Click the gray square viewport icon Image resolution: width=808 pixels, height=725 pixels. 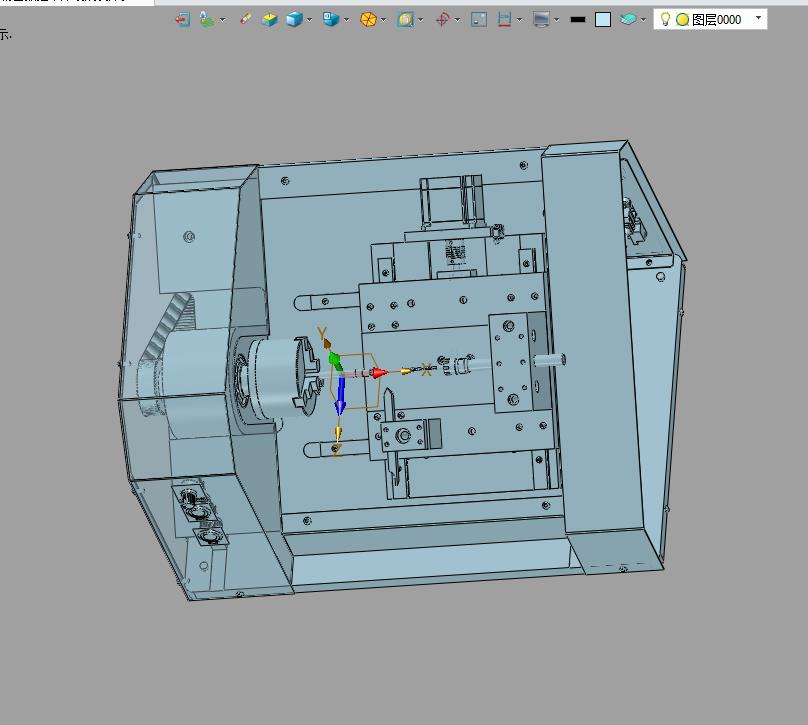coord(479,20)
